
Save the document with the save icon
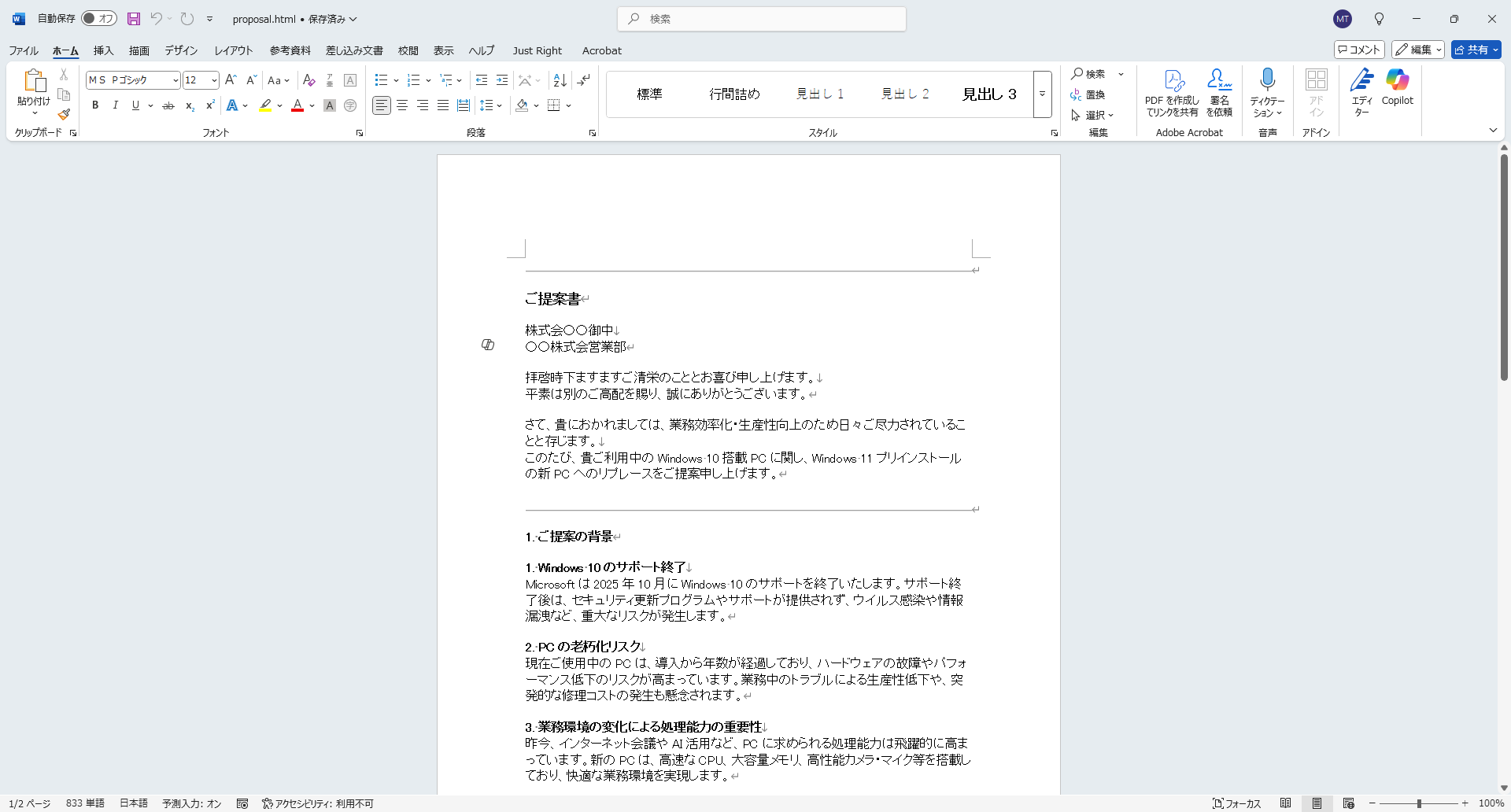133,19
